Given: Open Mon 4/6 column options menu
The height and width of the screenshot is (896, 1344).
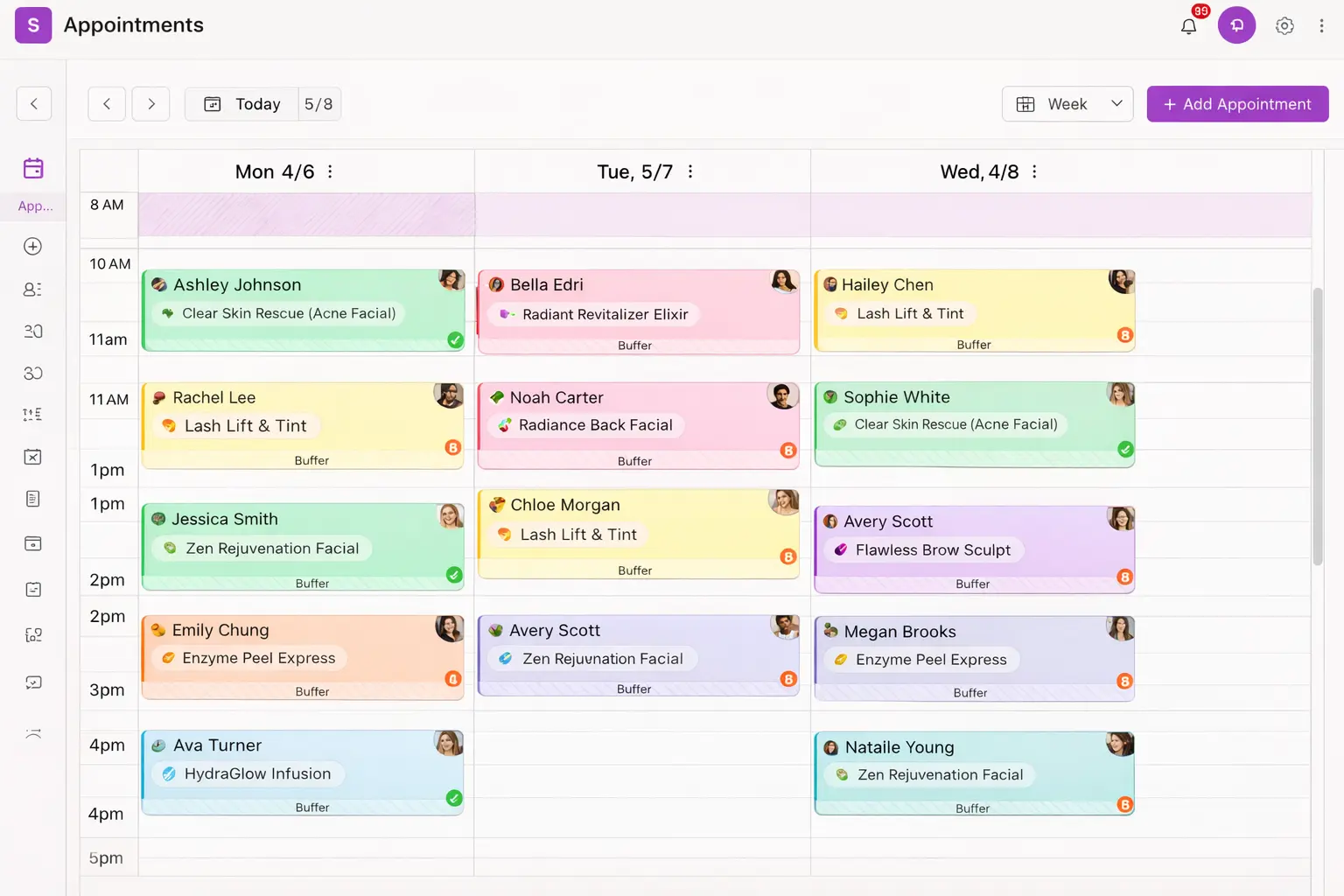Looking at the screenshot, I should [330, 171].
